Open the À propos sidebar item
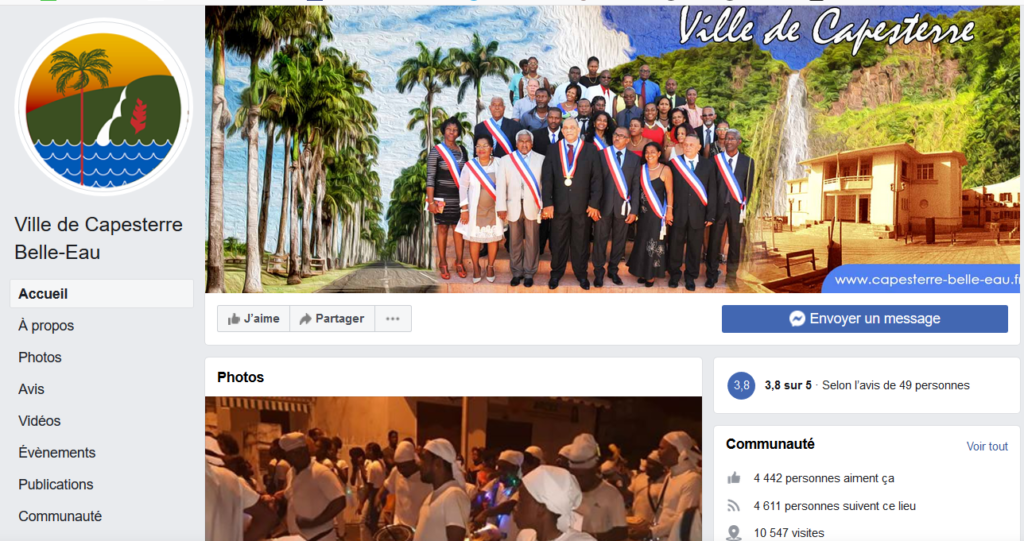The image size is (1024, 541). click(x=46, y=325)
